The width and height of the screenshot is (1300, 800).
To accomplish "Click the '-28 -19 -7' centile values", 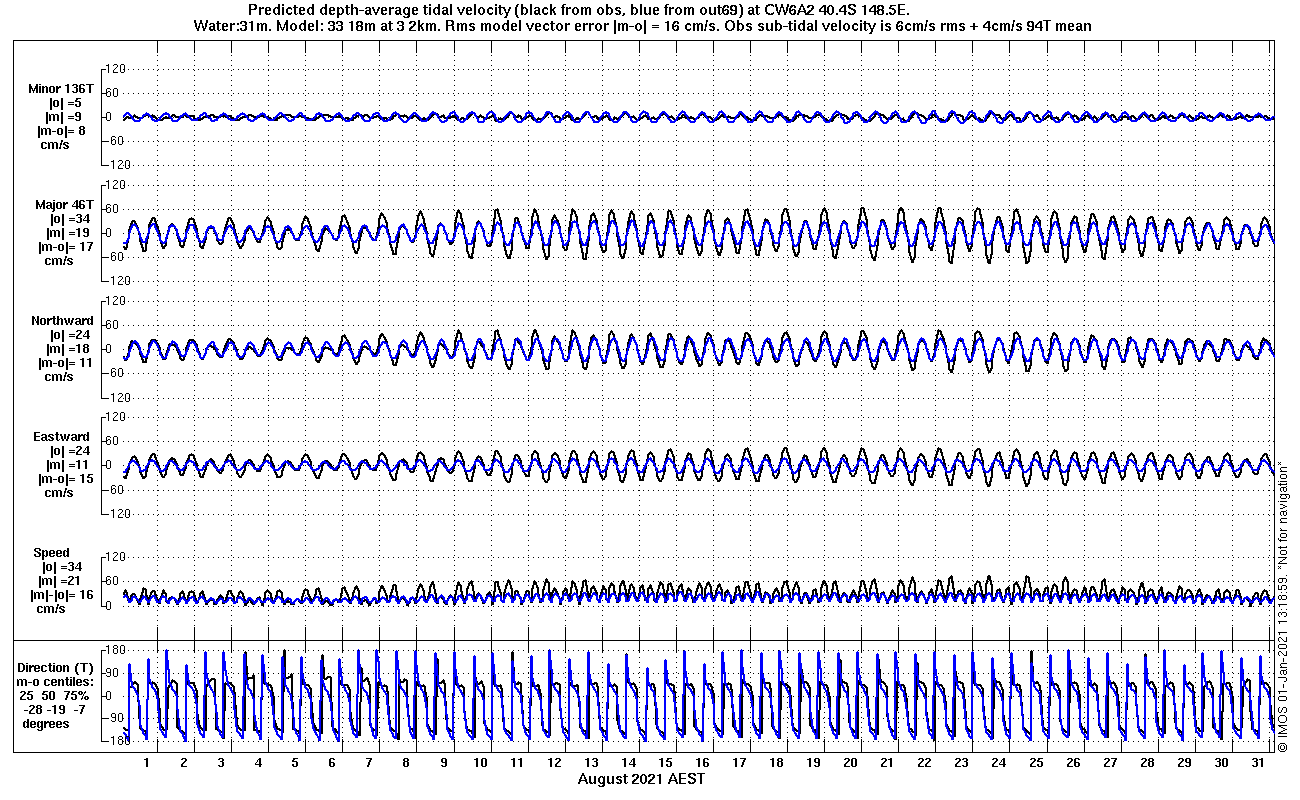I will (56, 710).
